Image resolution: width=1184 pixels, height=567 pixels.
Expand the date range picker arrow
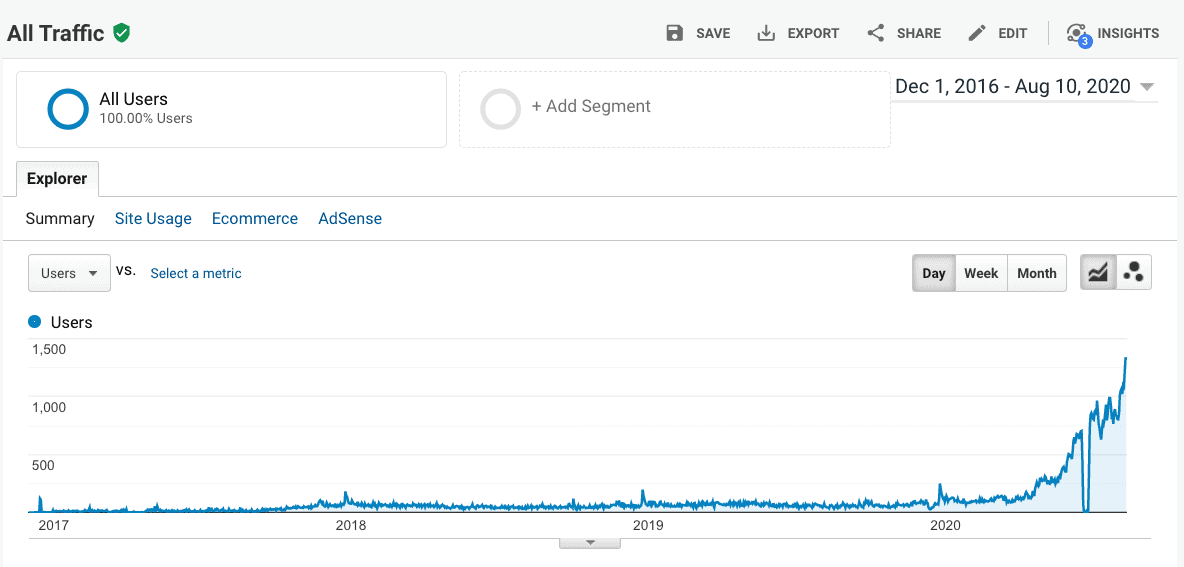point(1147,87)
